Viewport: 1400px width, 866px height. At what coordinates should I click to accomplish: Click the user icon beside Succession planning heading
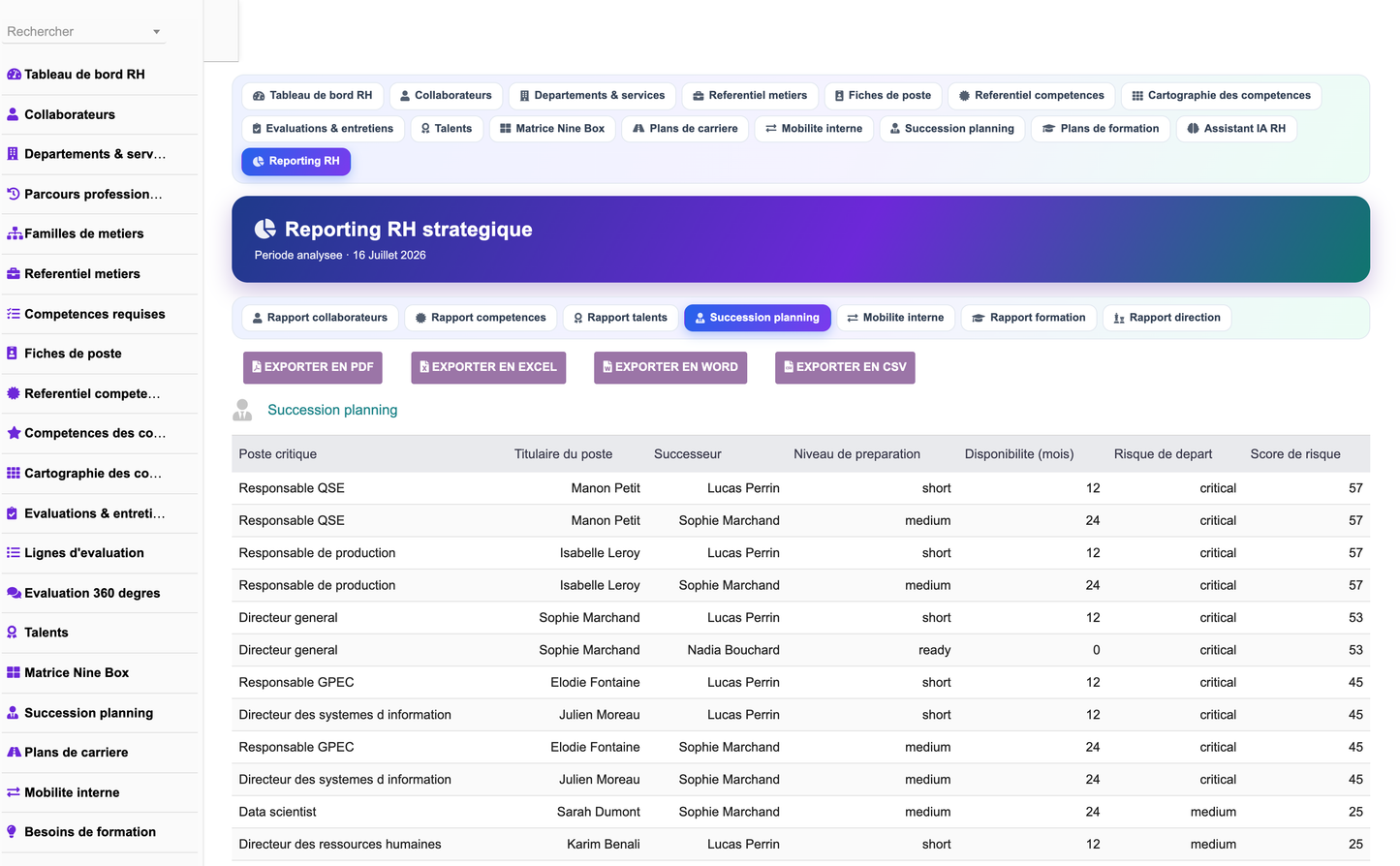(242, 411)
